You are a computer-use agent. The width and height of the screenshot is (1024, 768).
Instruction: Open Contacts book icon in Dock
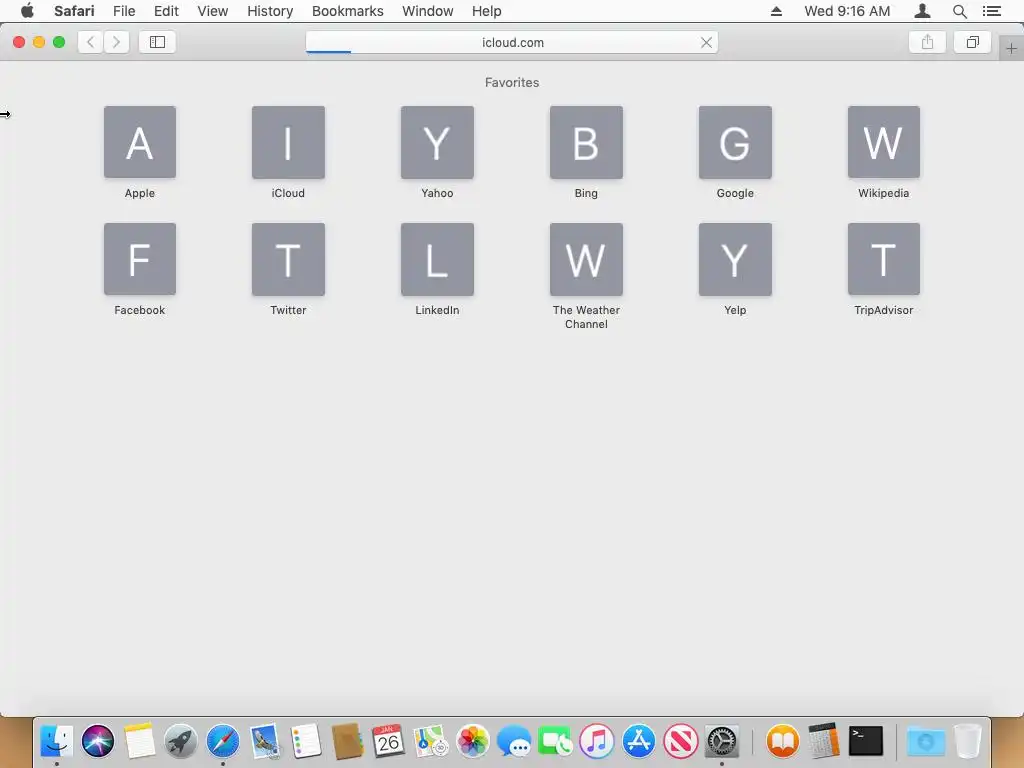click(x=347, y=741)
